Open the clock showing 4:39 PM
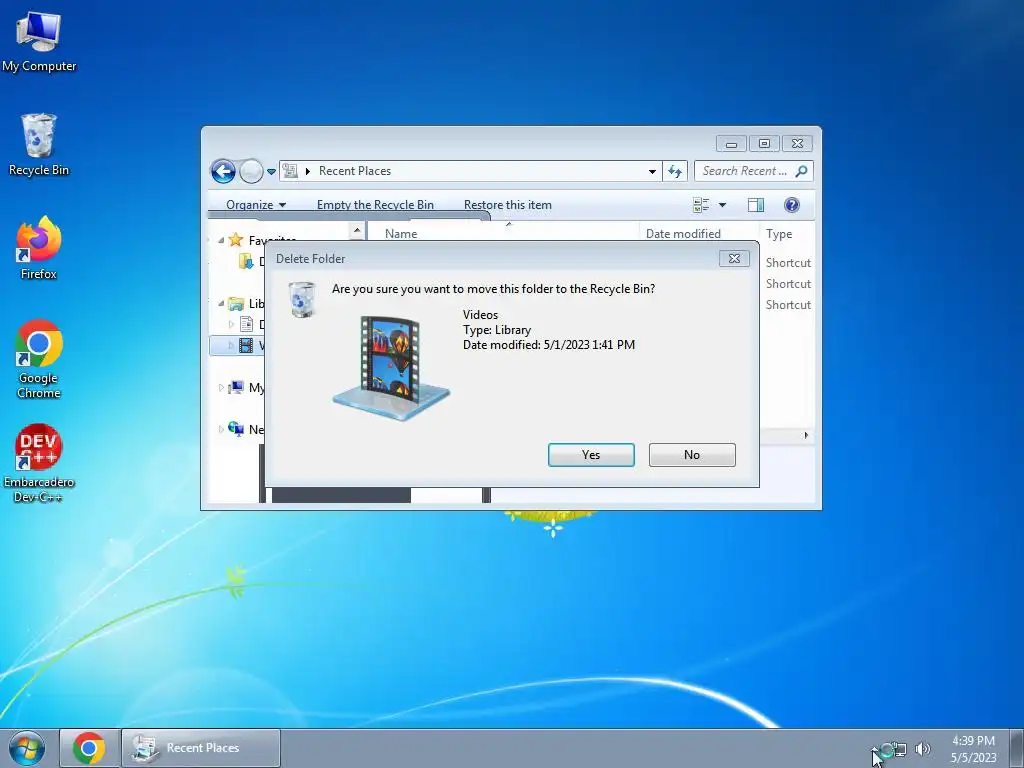1024x768 pixels. click(x=973, y=749)
